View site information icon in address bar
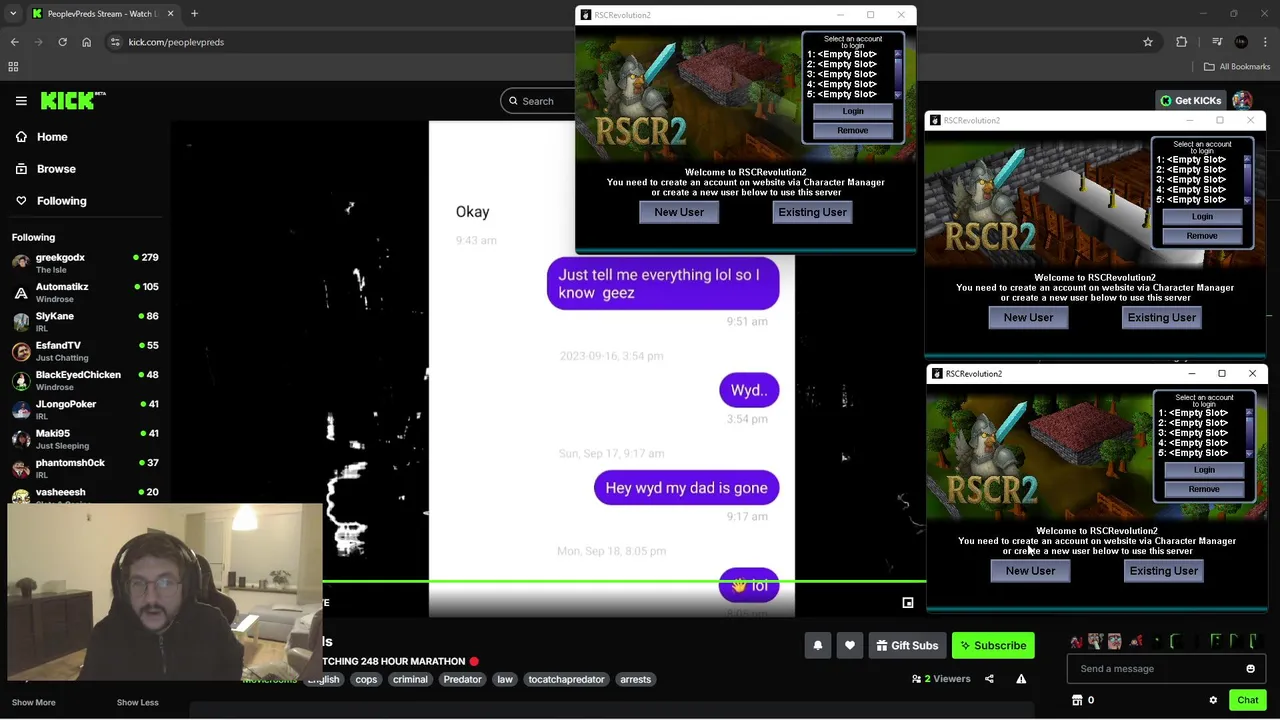This screenshot has height=720, width=1280. click(115, 42)
